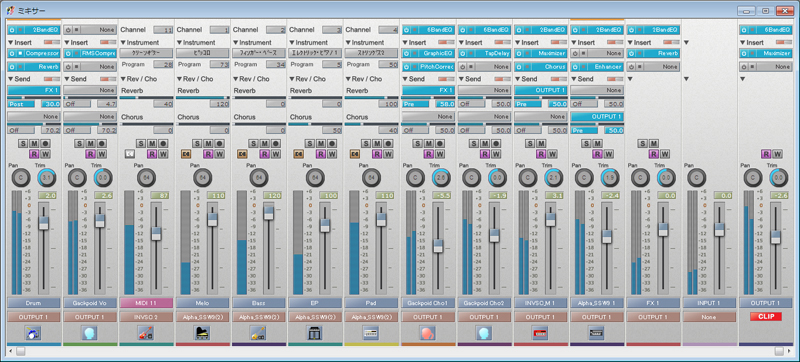The image size is (800, 362).
Task: Mute the Gackpoid Vo track
Action: tap(90, 144)
